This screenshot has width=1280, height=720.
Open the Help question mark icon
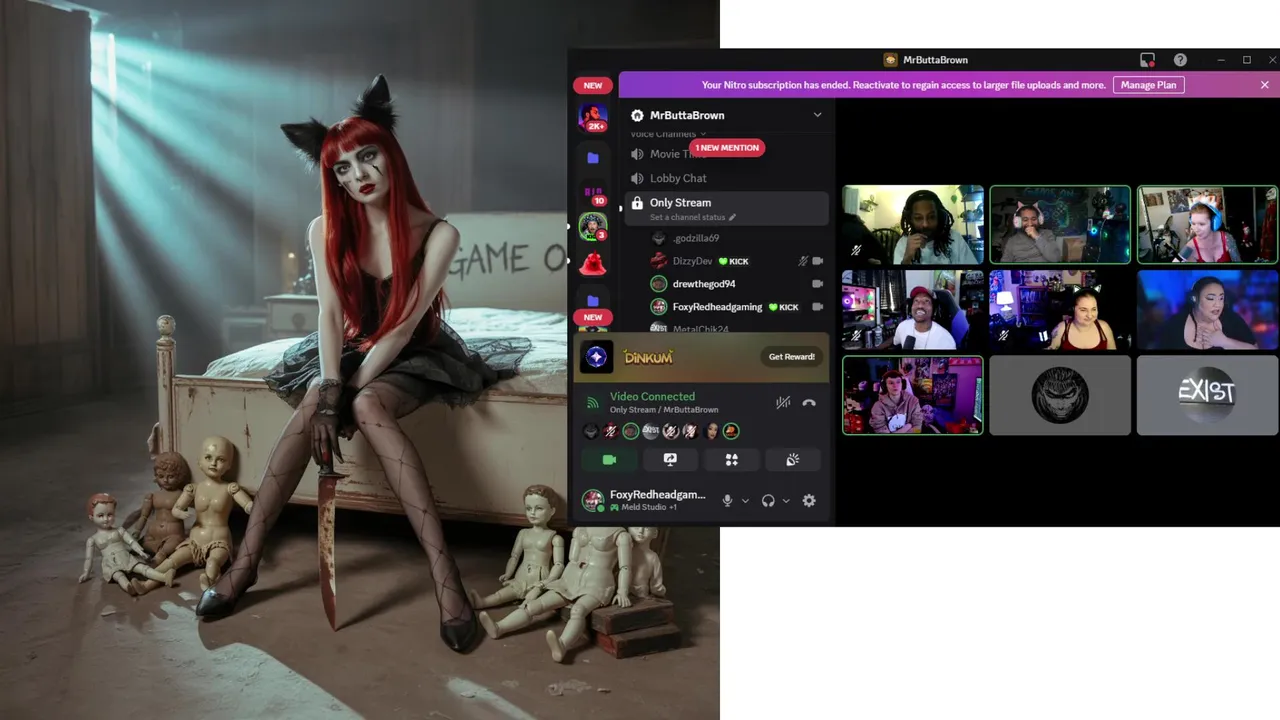(x=1180, y=60)
